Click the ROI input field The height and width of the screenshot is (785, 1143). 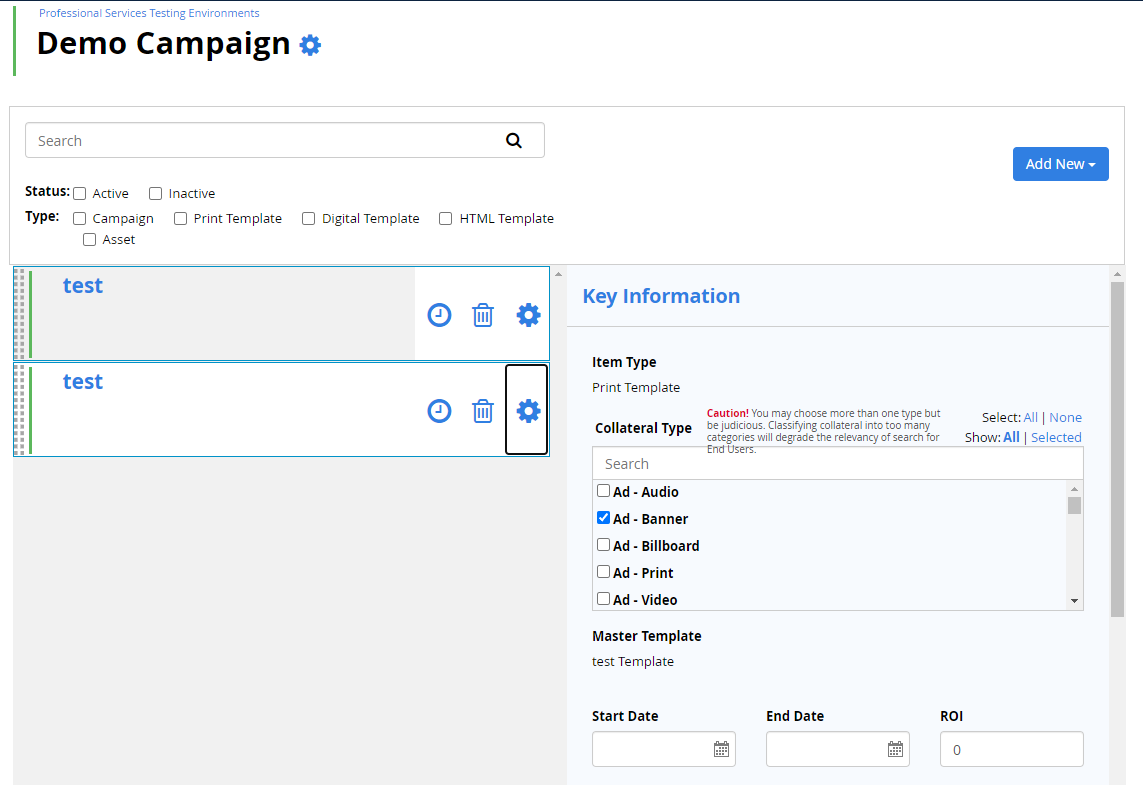click(x=1012, y=749)
